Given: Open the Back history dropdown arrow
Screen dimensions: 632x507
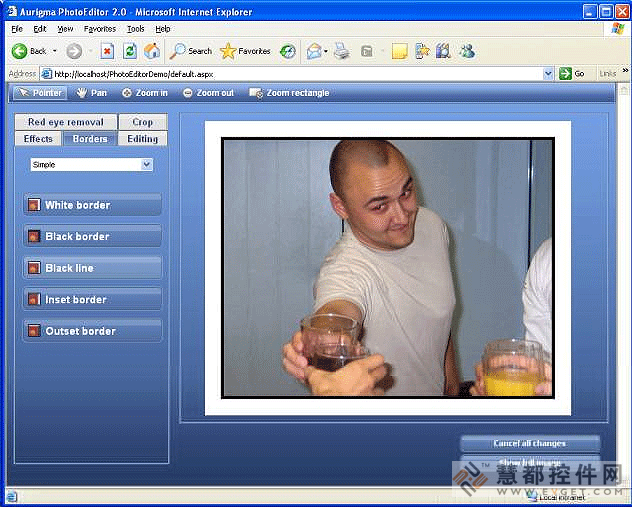Looking at the screenshot, I should (x=55, y=51).
